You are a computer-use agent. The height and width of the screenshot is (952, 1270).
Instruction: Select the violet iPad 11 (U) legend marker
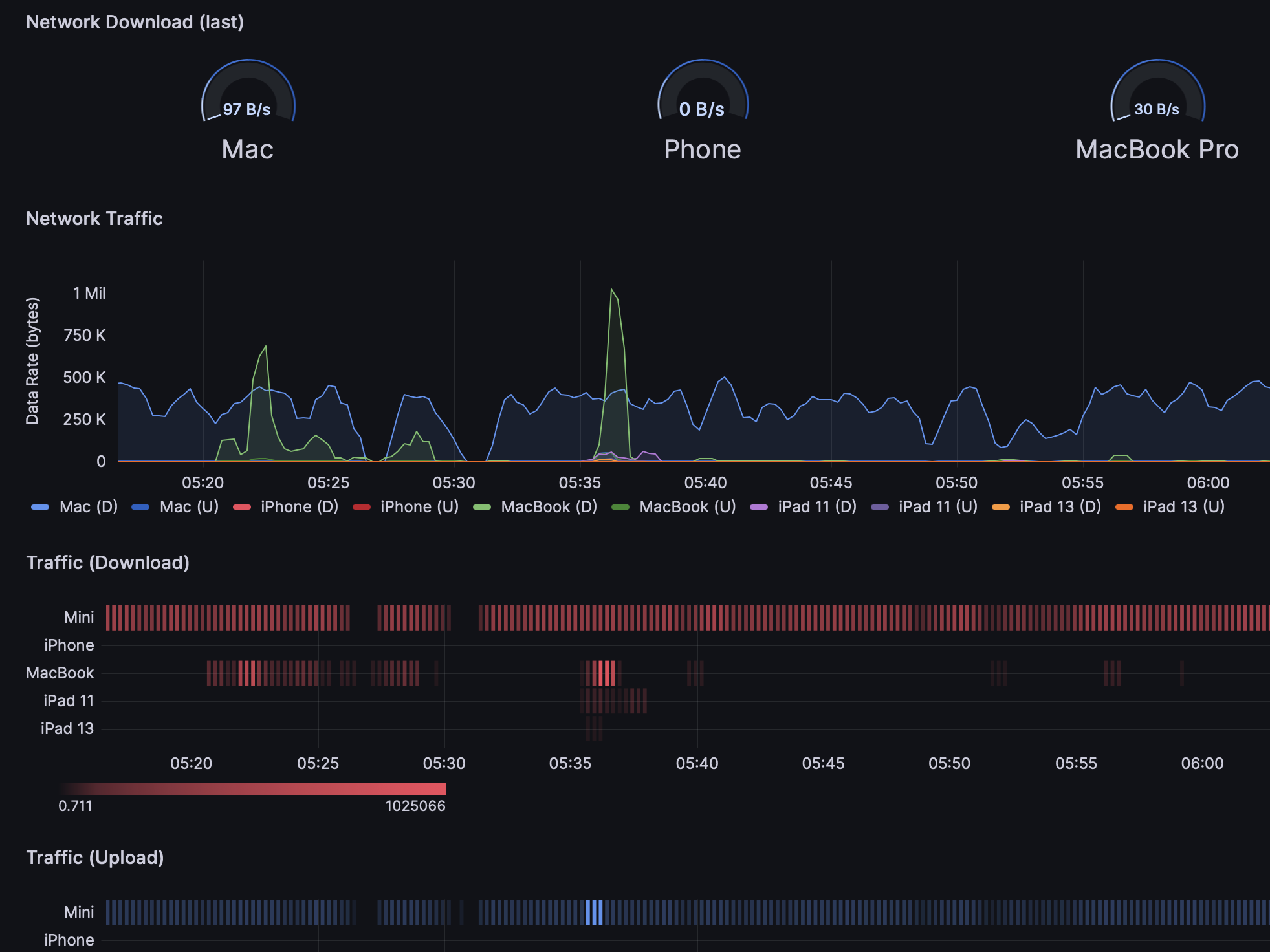(879, 506)
